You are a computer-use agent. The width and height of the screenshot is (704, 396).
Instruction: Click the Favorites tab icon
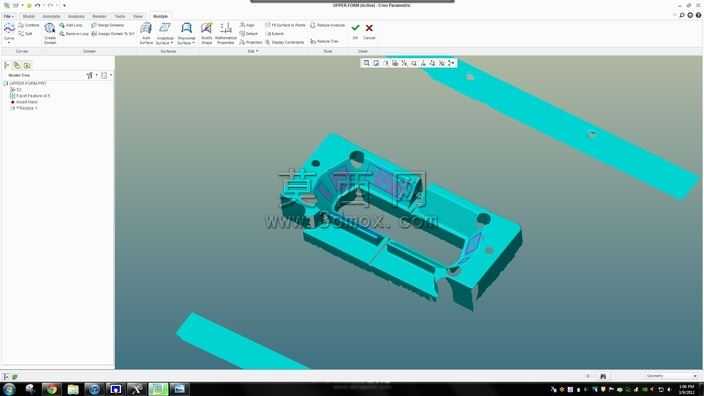(x=27, y=66)
